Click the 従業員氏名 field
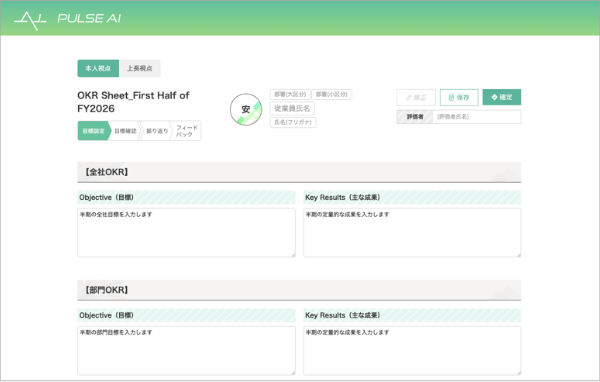The image size is (600, 382). (x=292, y=109)
